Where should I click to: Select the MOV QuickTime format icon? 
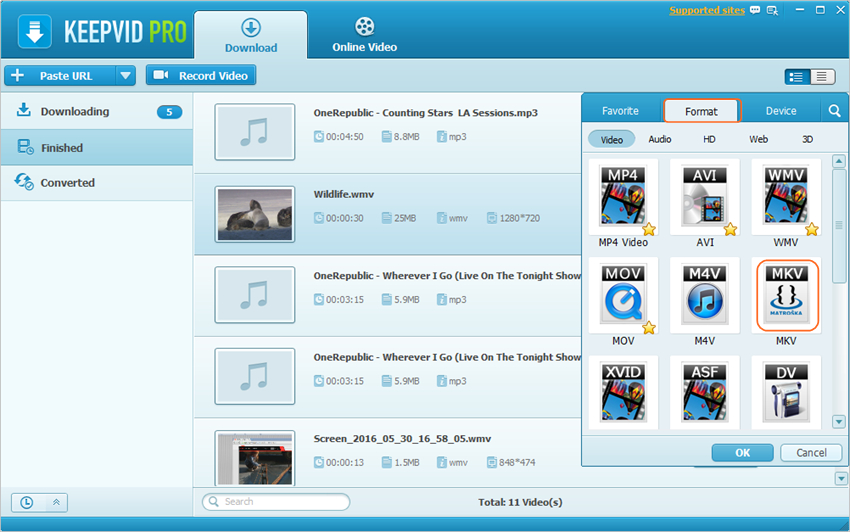[623, 295]
